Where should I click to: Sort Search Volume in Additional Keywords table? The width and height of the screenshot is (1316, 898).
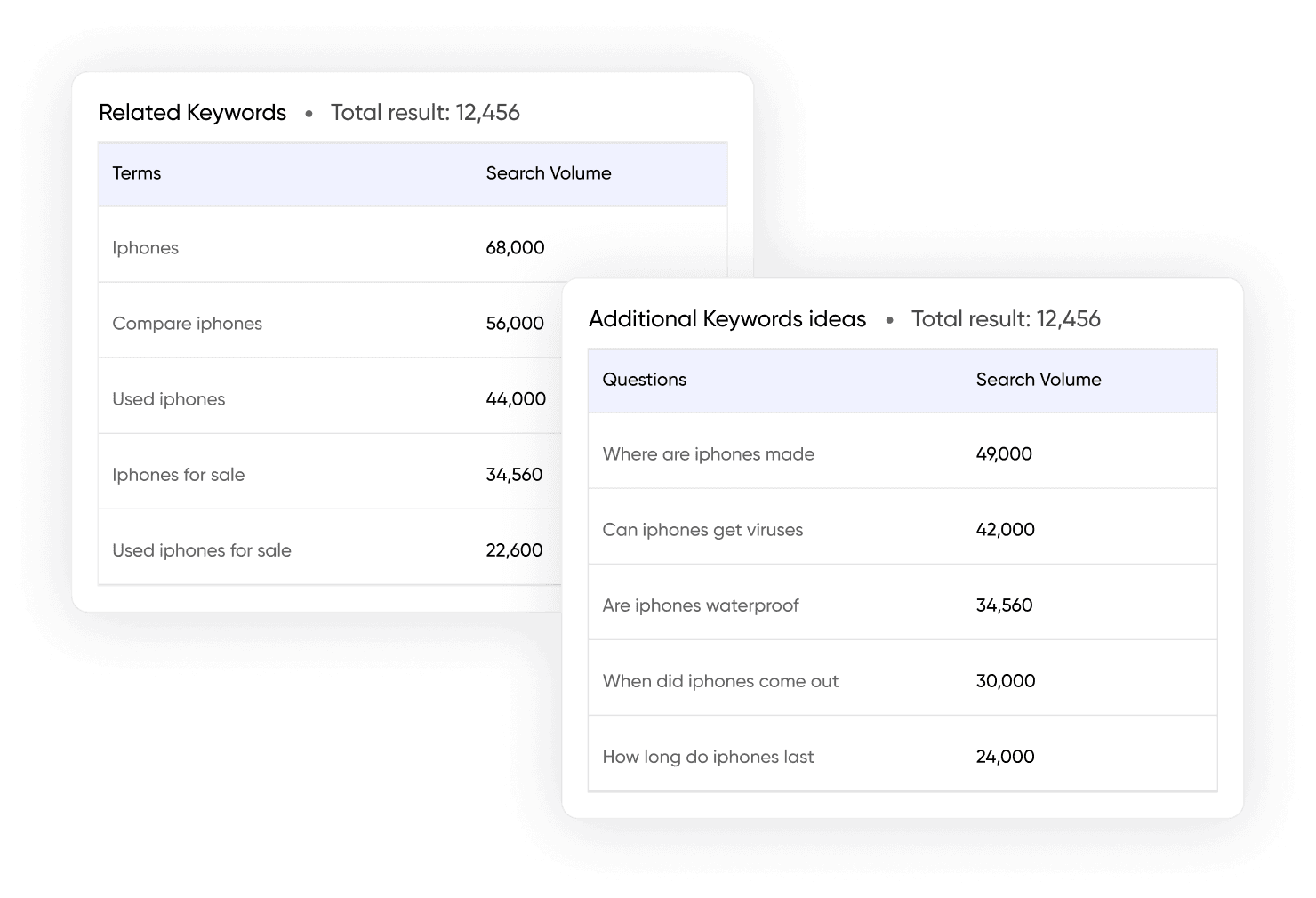pyautogui.click(x=1038, y=380)
